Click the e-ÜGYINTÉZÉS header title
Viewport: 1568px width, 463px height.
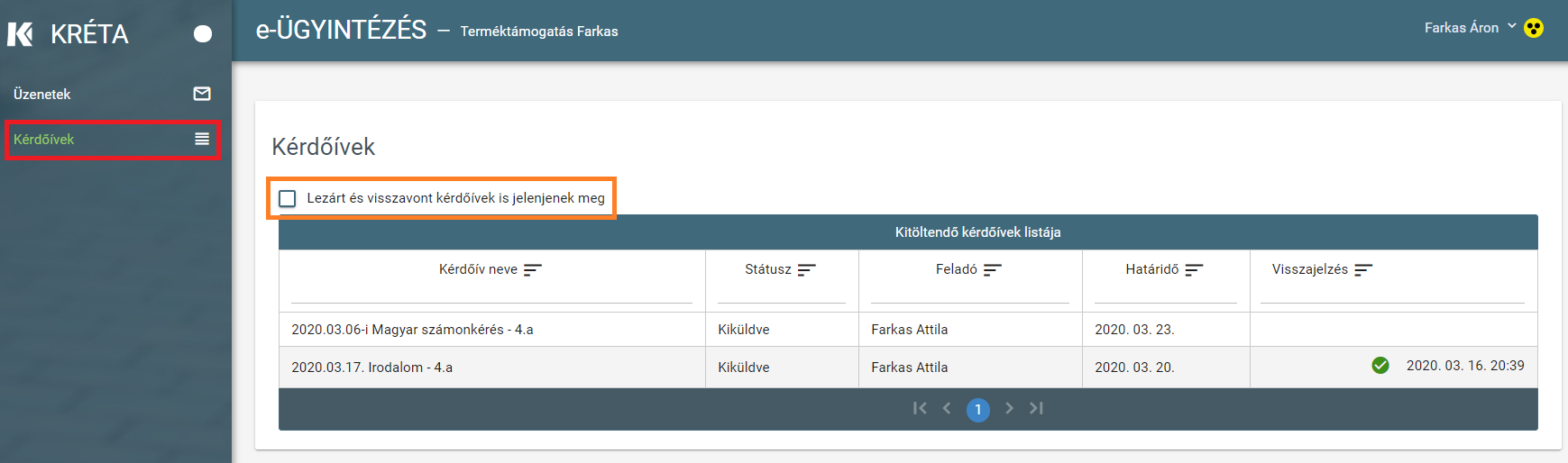pos(342,30)
